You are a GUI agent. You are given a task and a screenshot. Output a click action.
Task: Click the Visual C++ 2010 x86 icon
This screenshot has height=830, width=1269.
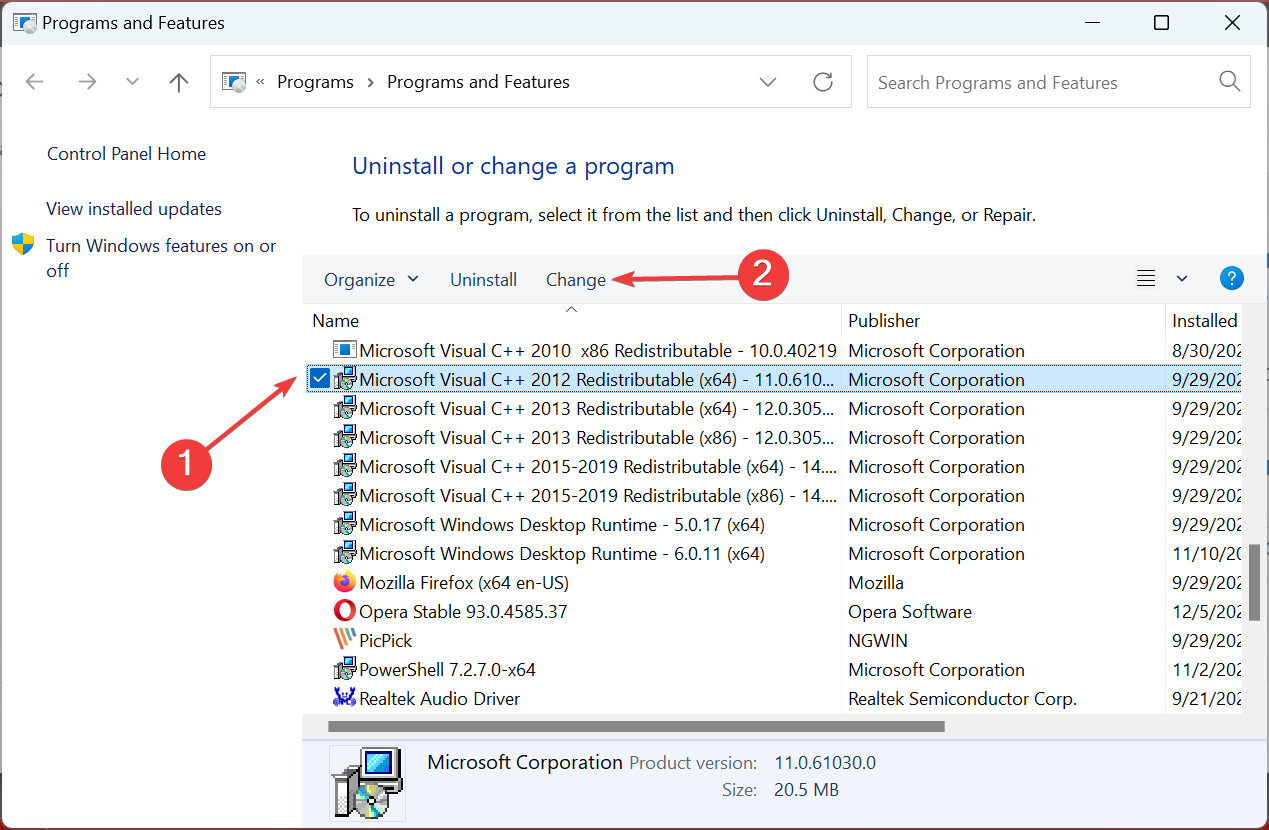point(344,350)
